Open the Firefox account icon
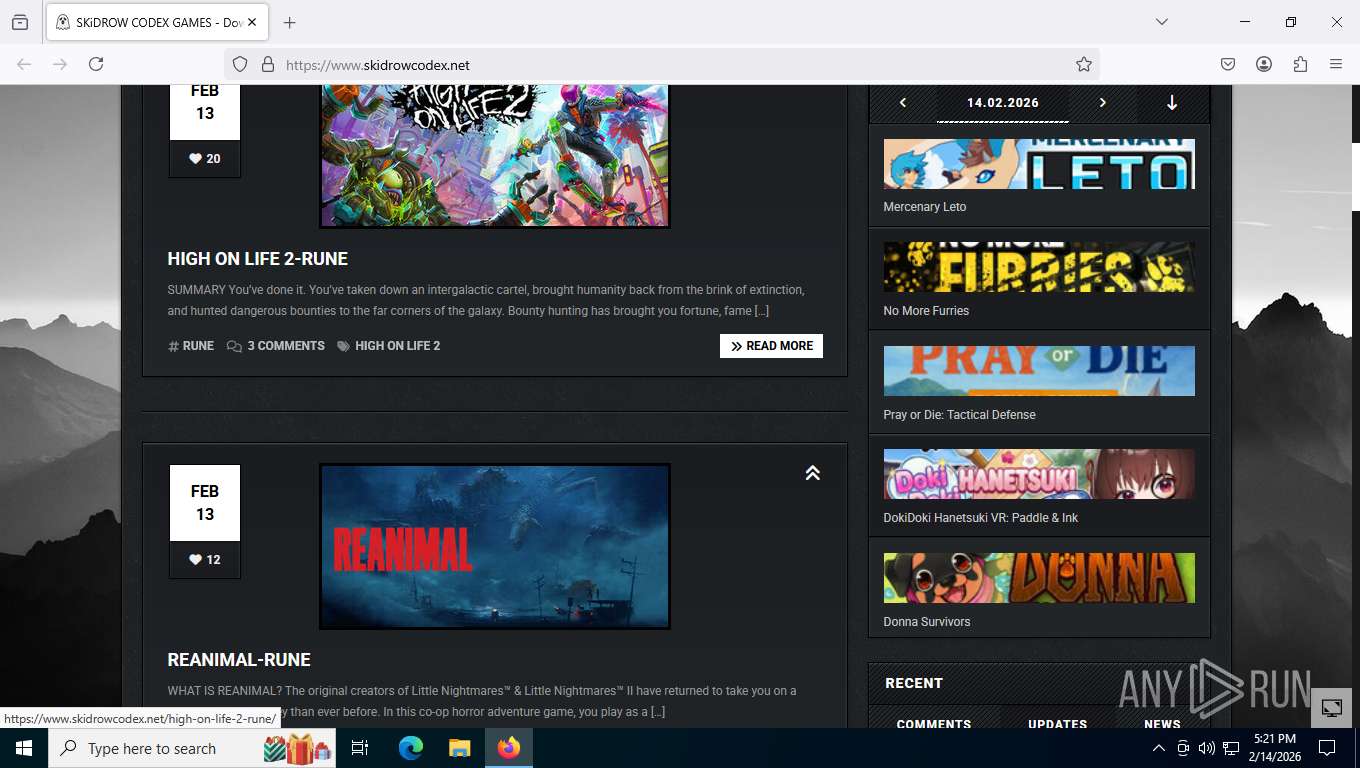The image size is (1360, 768). 1264,64
